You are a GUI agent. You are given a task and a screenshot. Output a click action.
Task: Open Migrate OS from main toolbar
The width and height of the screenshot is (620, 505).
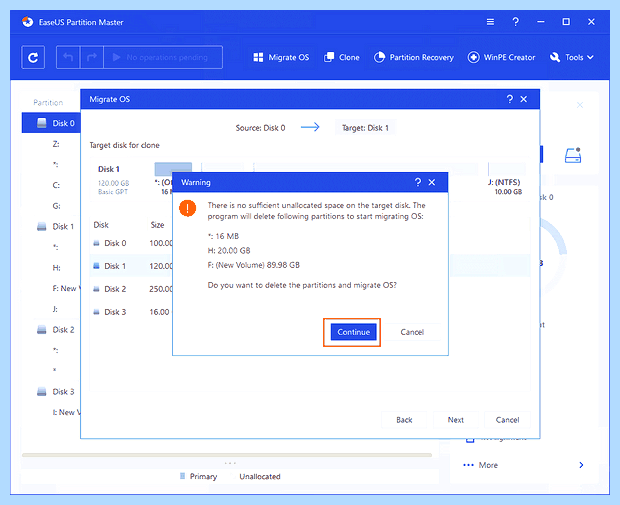click(x=281, y=57)
